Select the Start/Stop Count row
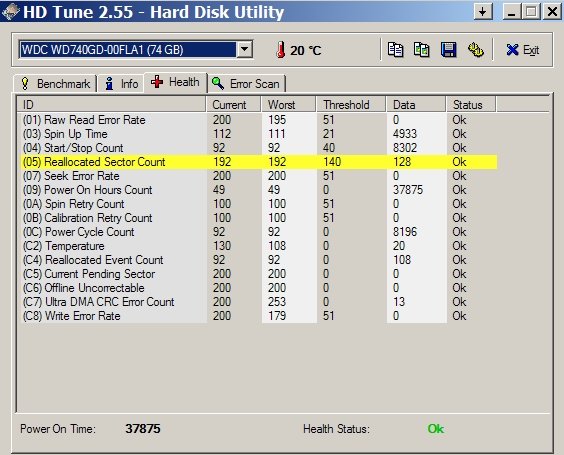The image size is (564, 455). 259,148
